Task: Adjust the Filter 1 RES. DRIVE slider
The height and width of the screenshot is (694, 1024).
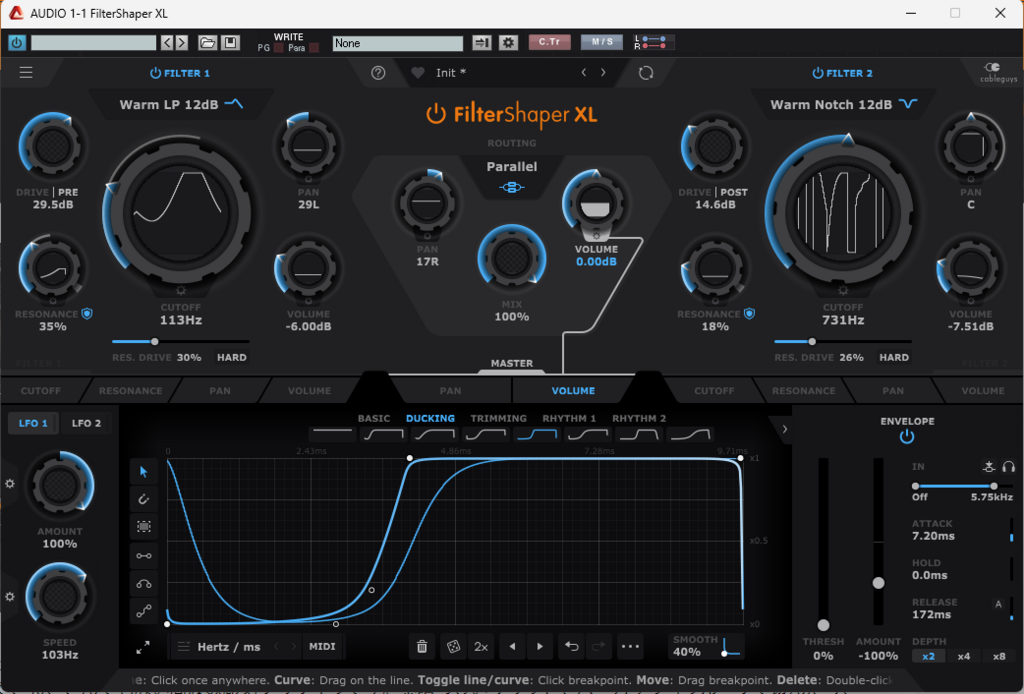Action: (x=180, y=341)
